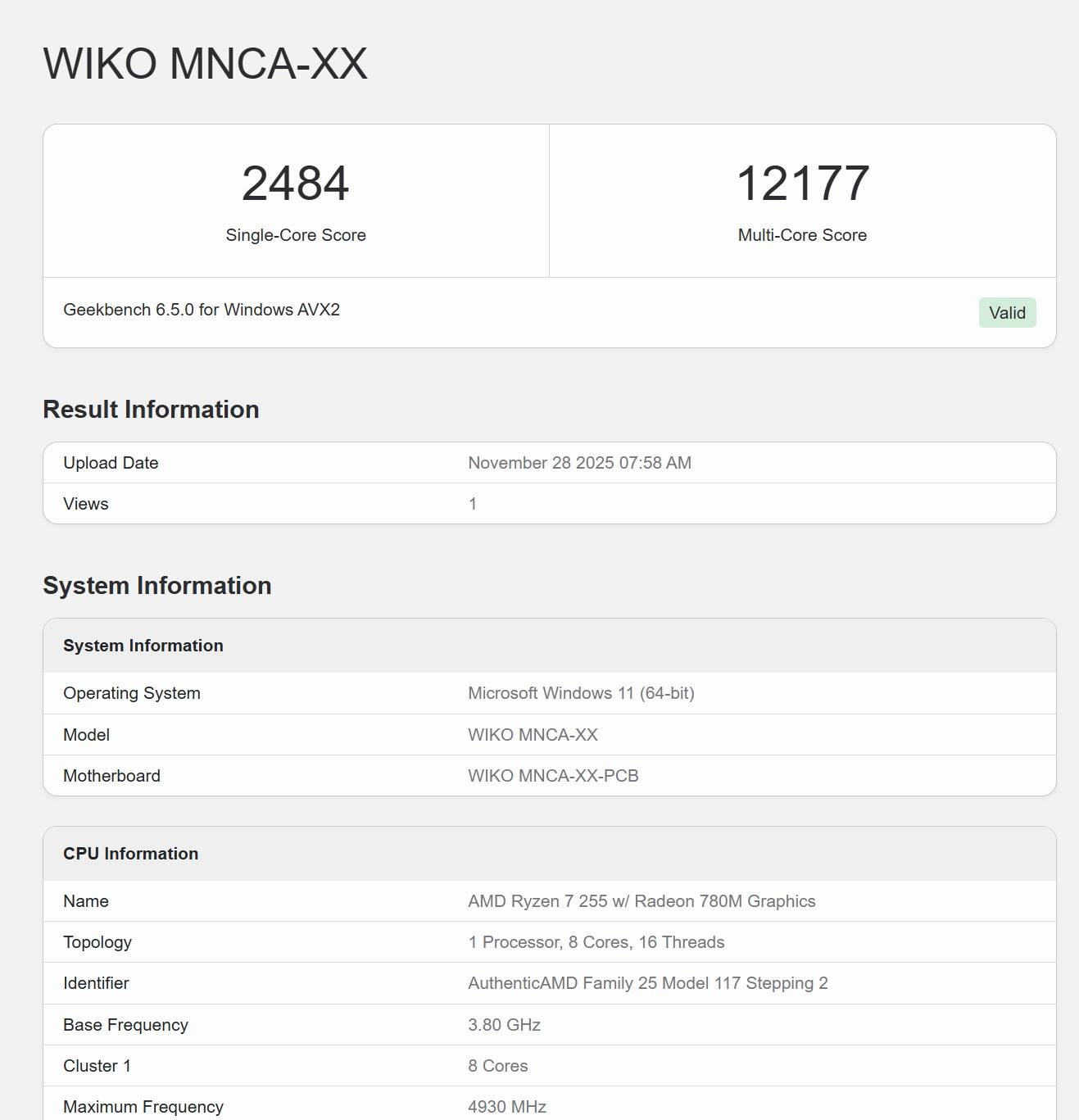
Task: Click the Microsoft Windows 11 (64-bit) value
Action: tap(581, 693)
